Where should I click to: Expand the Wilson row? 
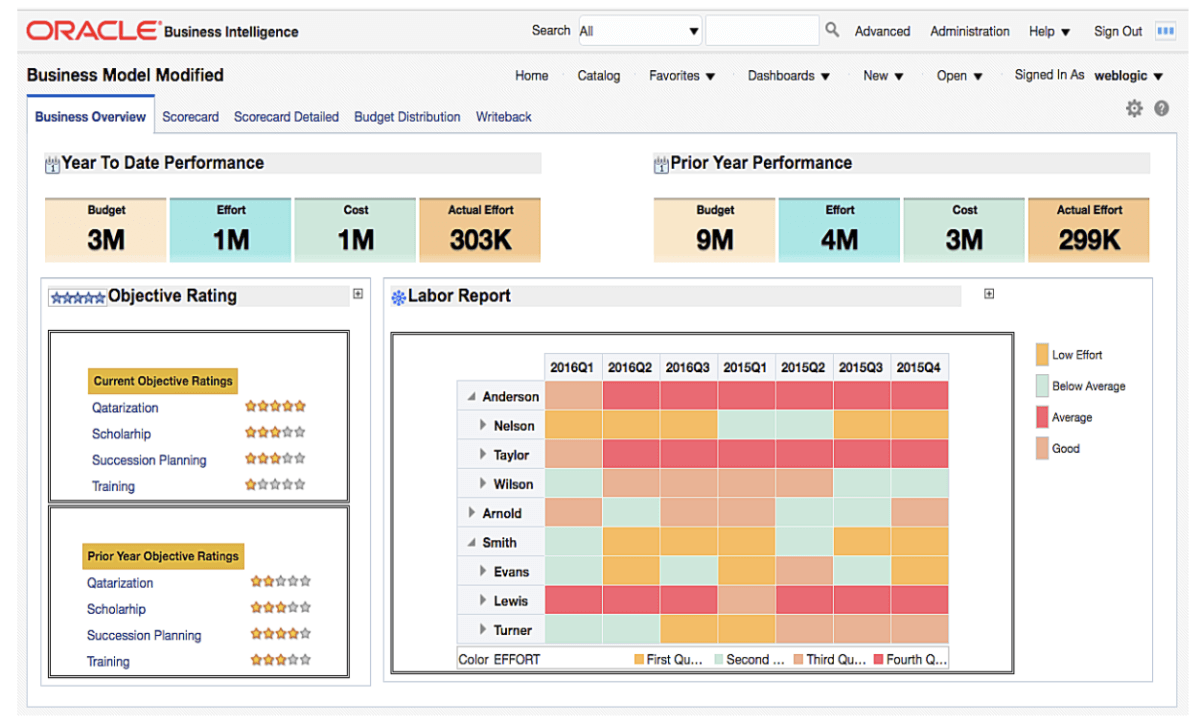coord(483,484)
